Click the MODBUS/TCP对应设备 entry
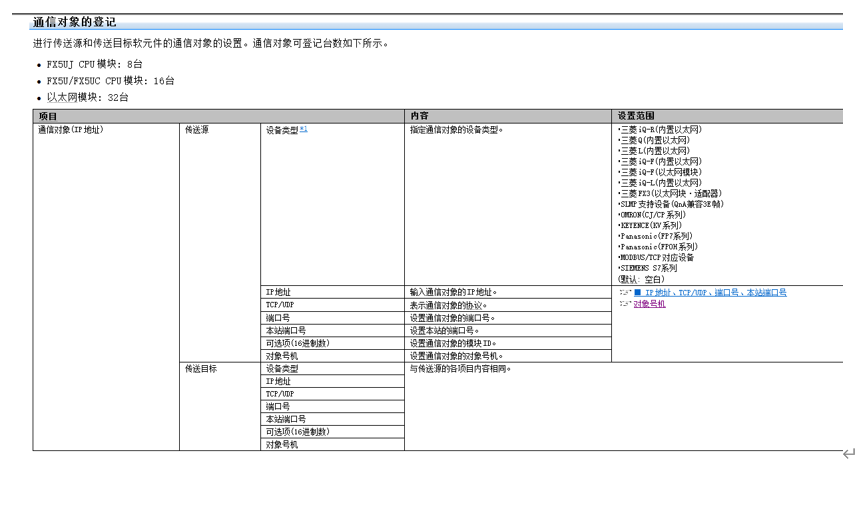The width and height of the screenshot is (867, 505). click(657, 257)
